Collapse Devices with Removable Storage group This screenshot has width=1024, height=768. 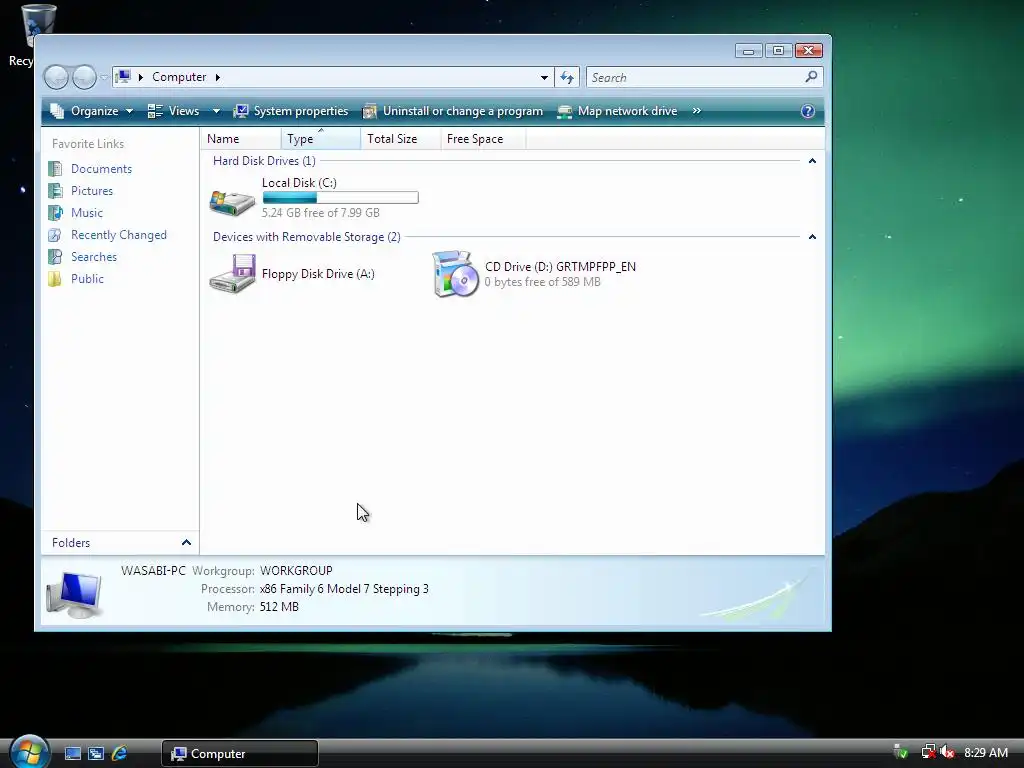coord(812,236)
